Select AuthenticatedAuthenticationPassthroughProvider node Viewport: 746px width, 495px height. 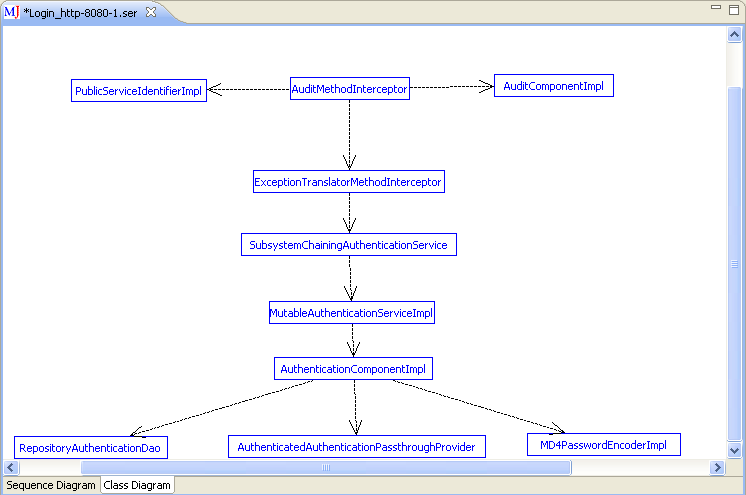point(356,447)
